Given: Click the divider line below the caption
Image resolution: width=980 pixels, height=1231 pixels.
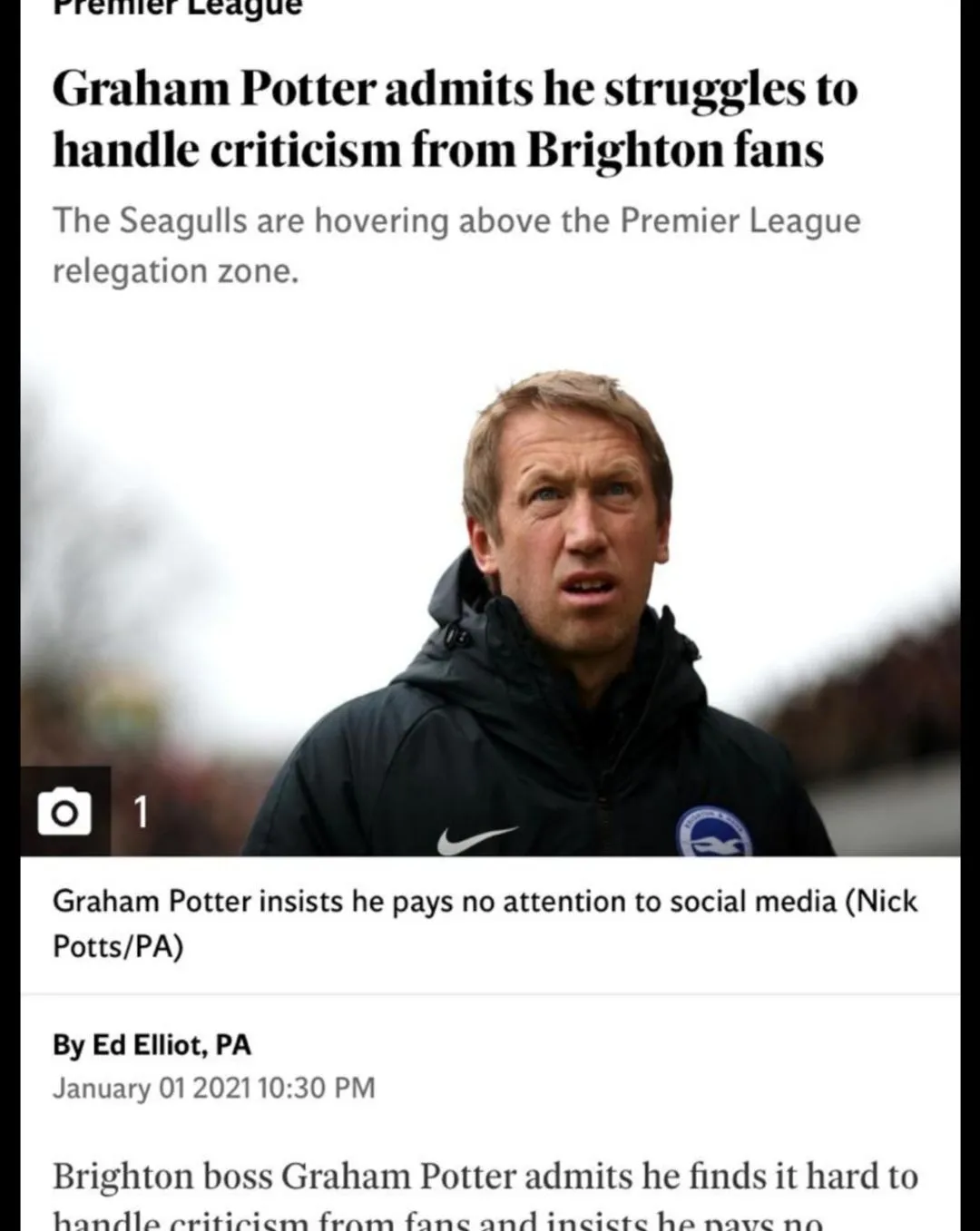Looking at the screenshot, I should [490, 994].
